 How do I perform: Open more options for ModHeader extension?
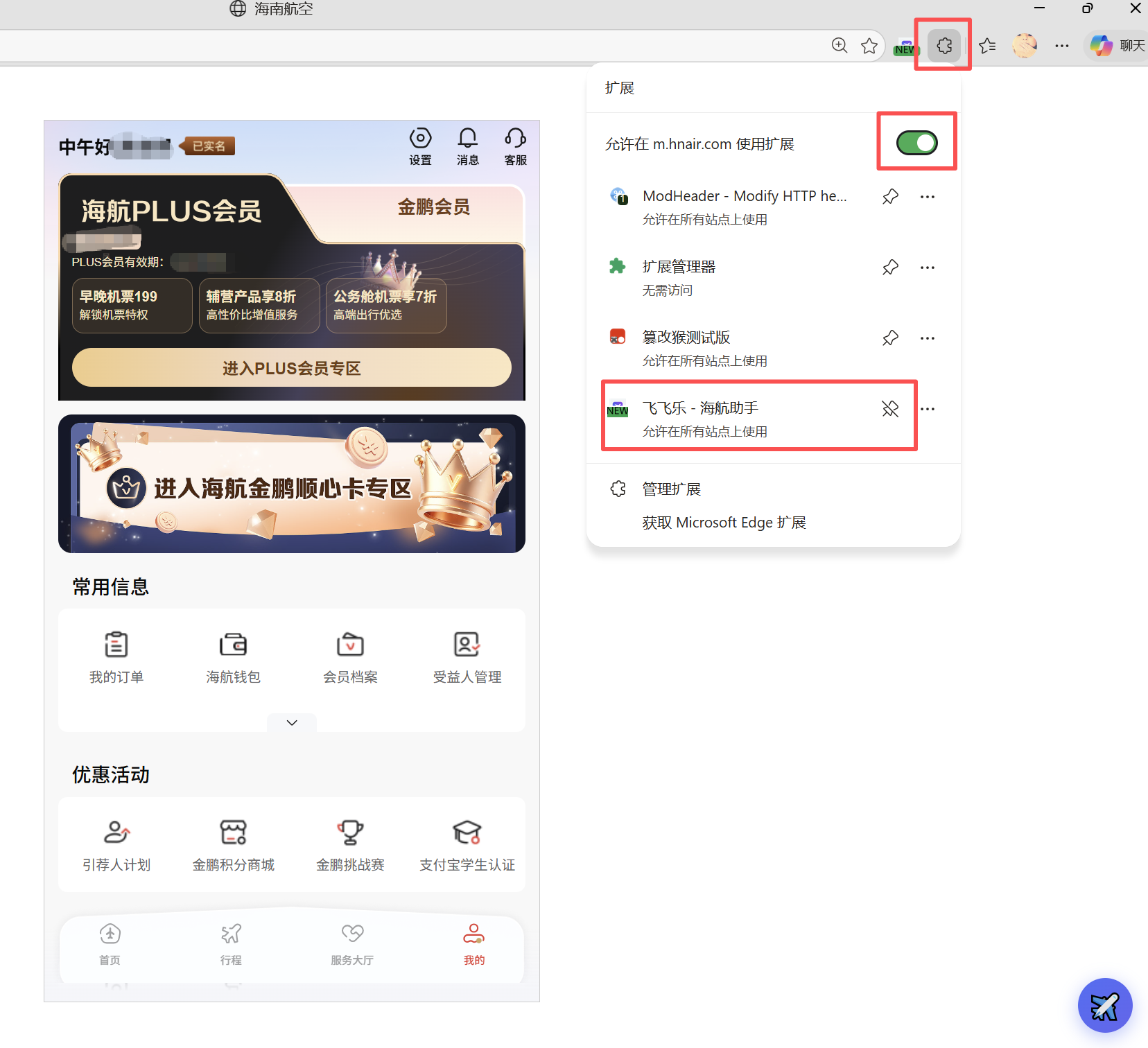(x=928, y=197)
